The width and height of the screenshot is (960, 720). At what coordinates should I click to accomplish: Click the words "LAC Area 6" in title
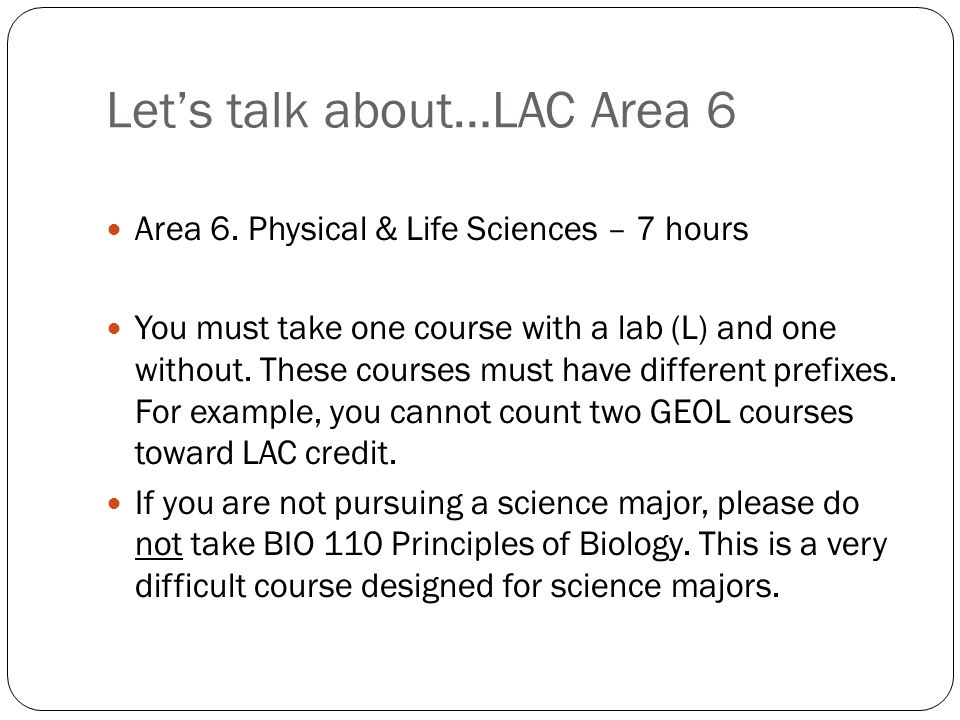[614, 110]
